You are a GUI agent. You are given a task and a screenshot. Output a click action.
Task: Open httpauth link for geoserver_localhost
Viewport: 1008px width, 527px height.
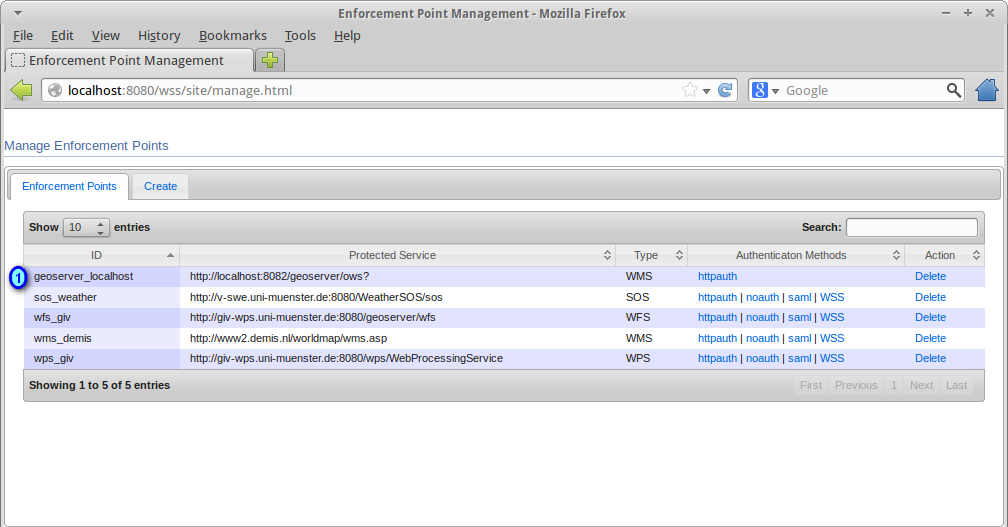tap(717, 276)
